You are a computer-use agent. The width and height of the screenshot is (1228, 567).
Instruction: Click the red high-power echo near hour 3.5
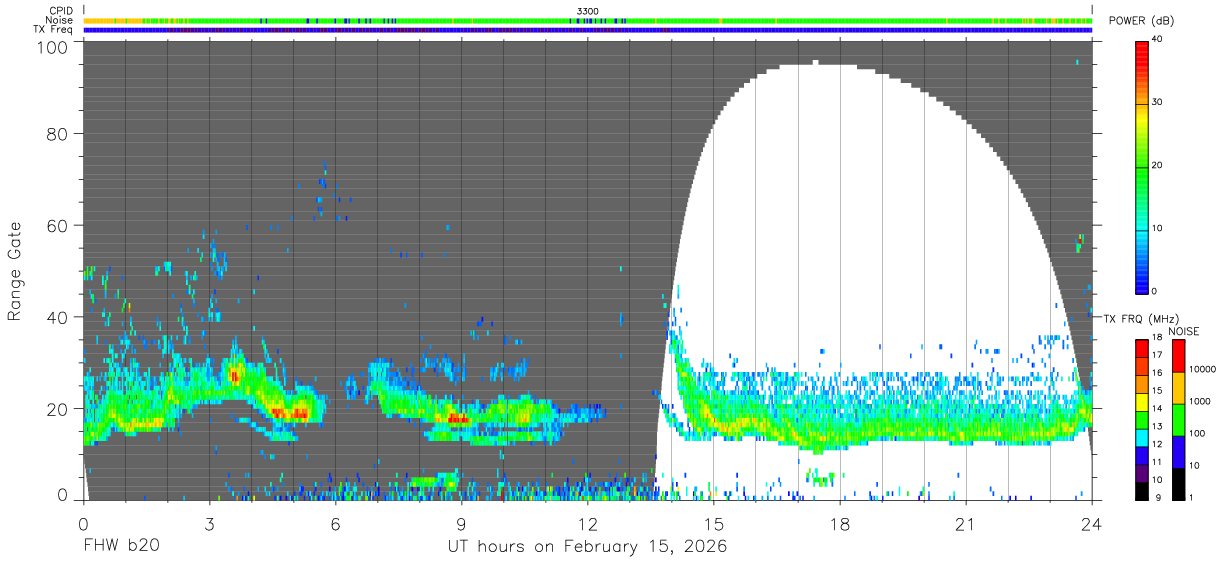(235, 375)
